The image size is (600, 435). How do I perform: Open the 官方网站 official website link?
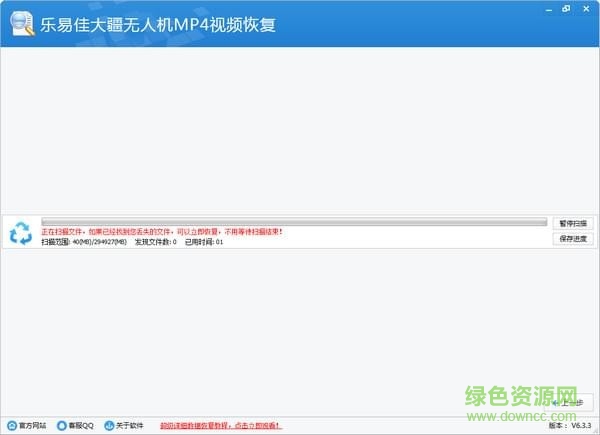pyautogui.click(x=27, y=425)
